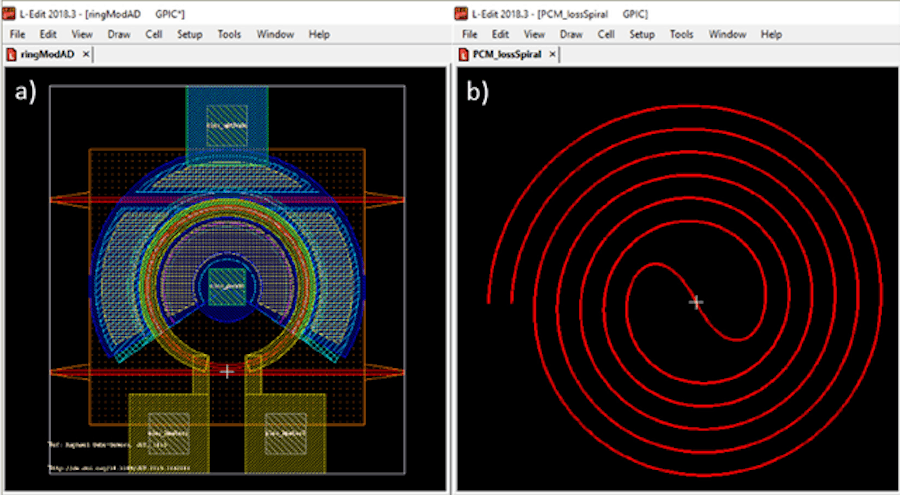Open File menu in ringModAD window

tap(17, 34)
